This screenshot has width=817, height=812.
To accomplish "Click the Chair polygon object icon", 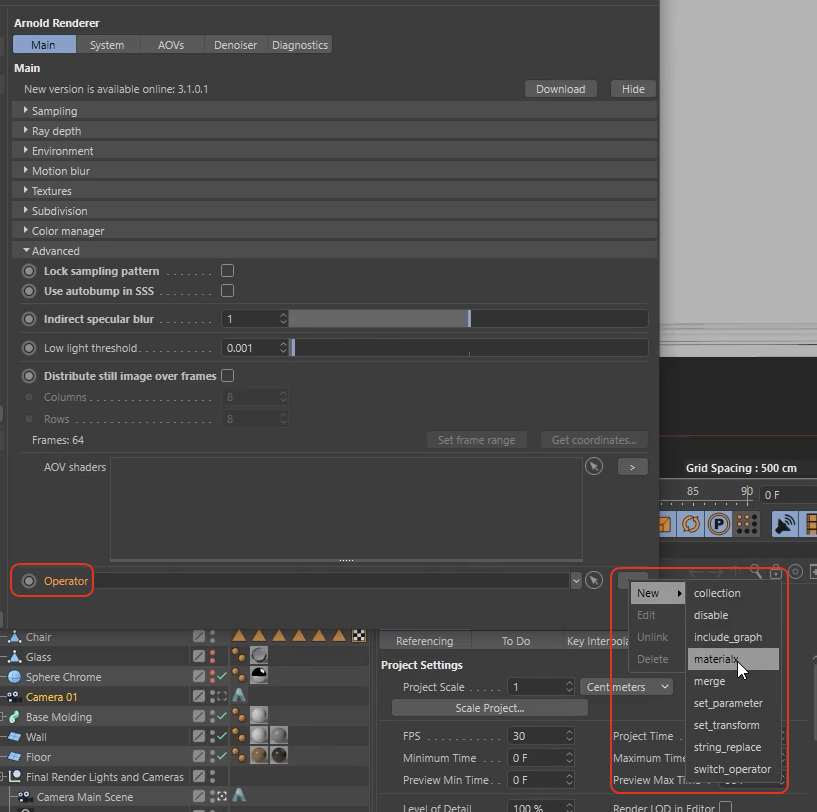I will (x=15, y=637).
